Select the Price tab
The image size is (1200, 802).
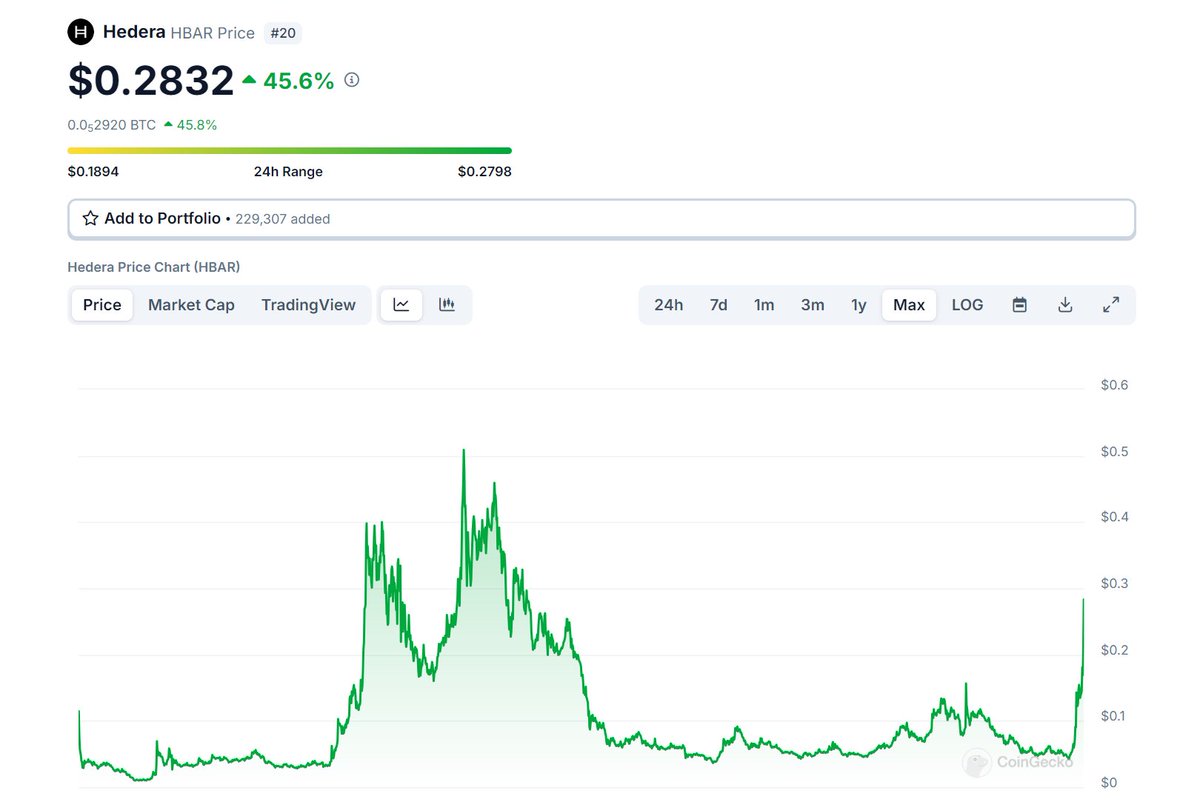point(102,305)
